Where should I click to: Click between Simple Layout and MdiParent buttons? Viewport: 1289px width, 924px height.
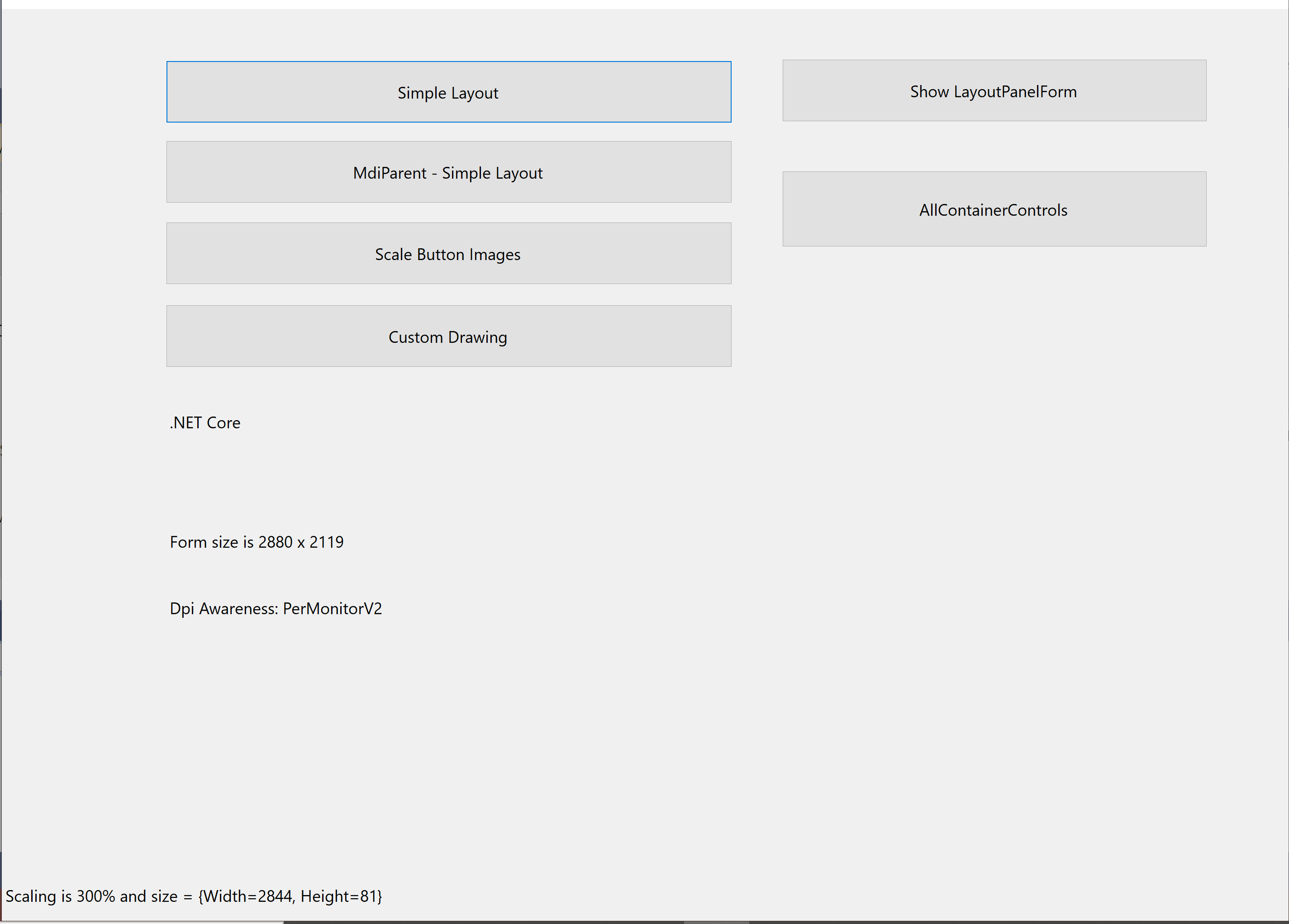pos(448,132)
